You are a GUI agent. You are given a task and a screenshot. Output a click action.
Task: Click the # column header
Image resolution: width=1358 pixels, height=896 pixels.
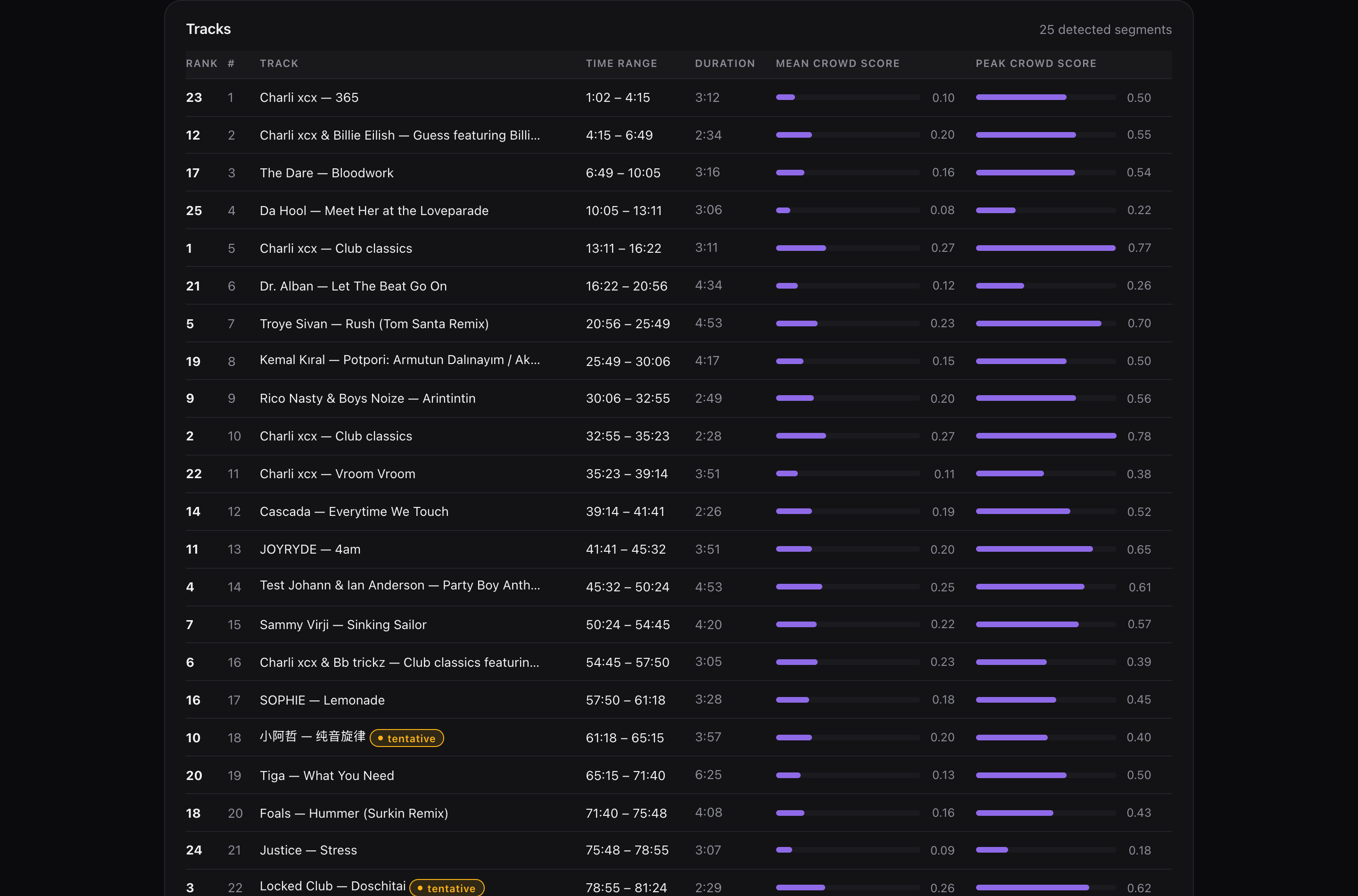[231, 64]
